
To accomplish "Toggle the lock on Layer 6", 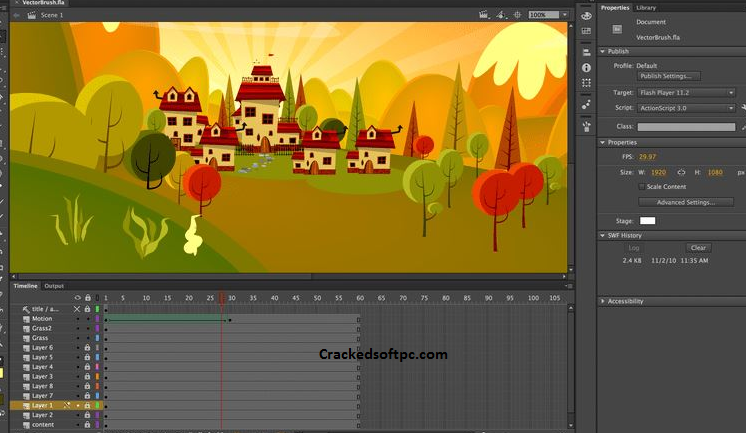I will coord(88,348).
